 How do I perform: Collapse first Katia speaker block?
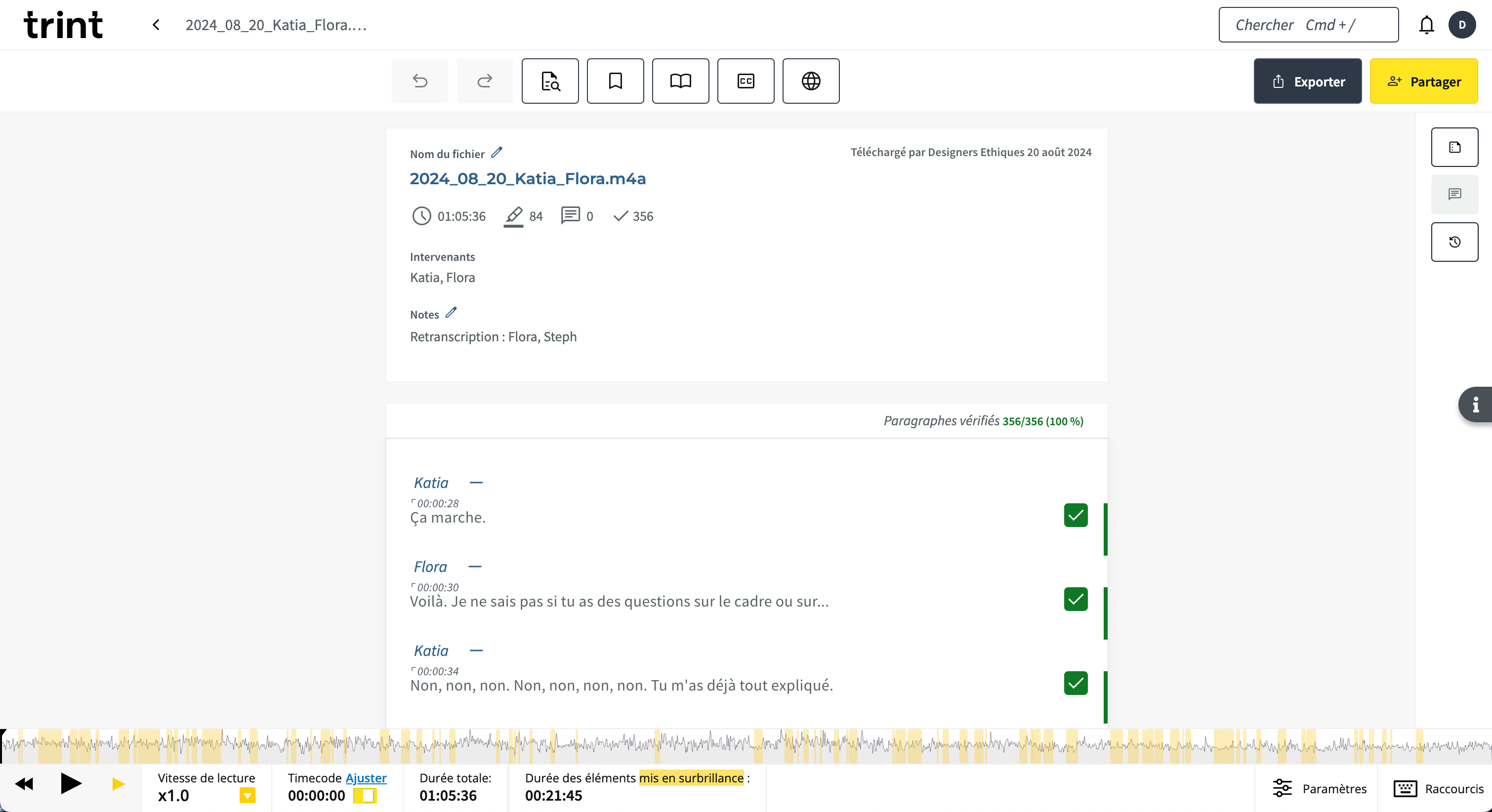coord(476,483)
